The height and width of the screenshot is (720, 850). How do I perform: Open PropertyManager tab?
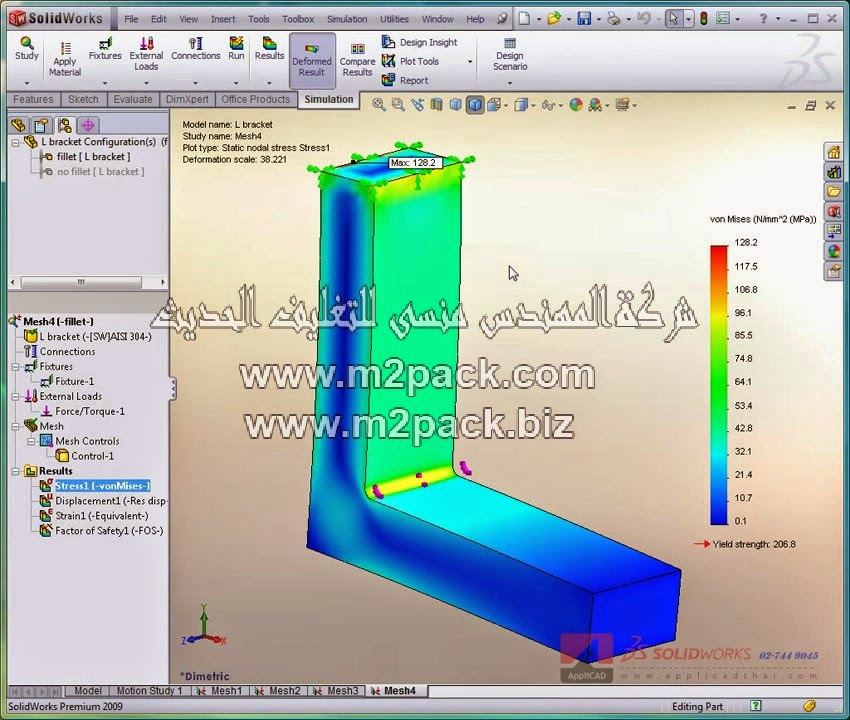42,126
